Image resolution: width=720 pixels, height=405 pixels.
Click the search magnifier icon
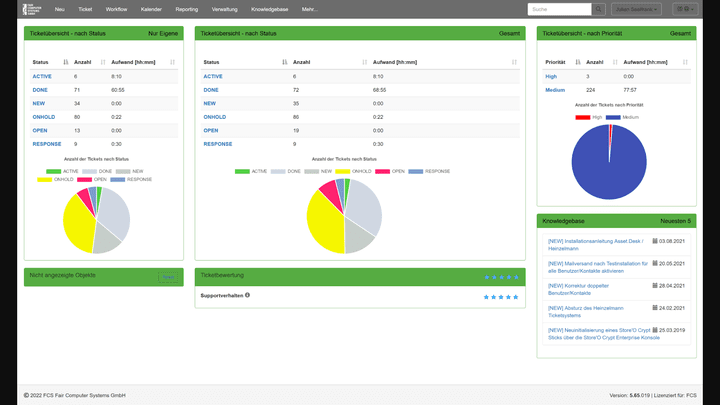pyautogui.click(x=598, y=9)
